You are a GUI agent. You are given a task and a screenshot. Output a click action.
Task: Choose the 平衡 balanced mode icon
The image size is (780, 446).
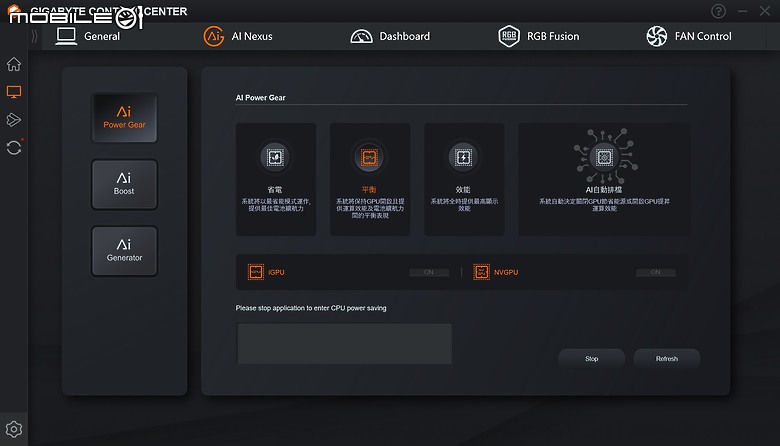[x=369, y=157]
